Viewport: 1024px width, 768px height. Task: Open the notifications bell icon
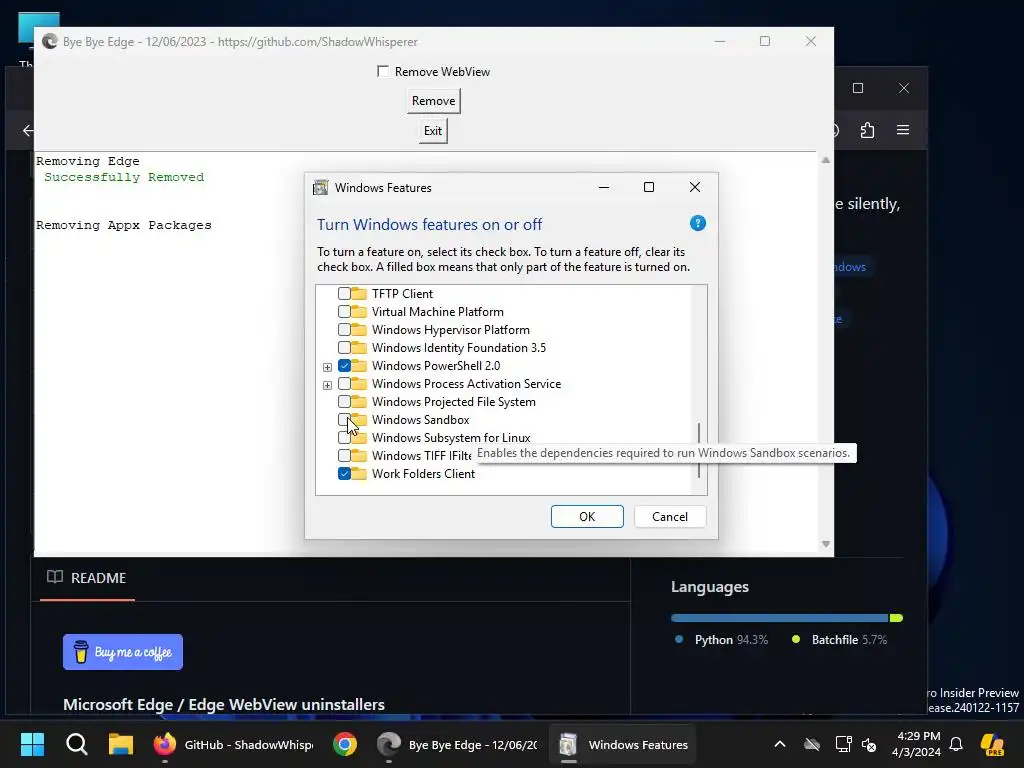(956, 744)
